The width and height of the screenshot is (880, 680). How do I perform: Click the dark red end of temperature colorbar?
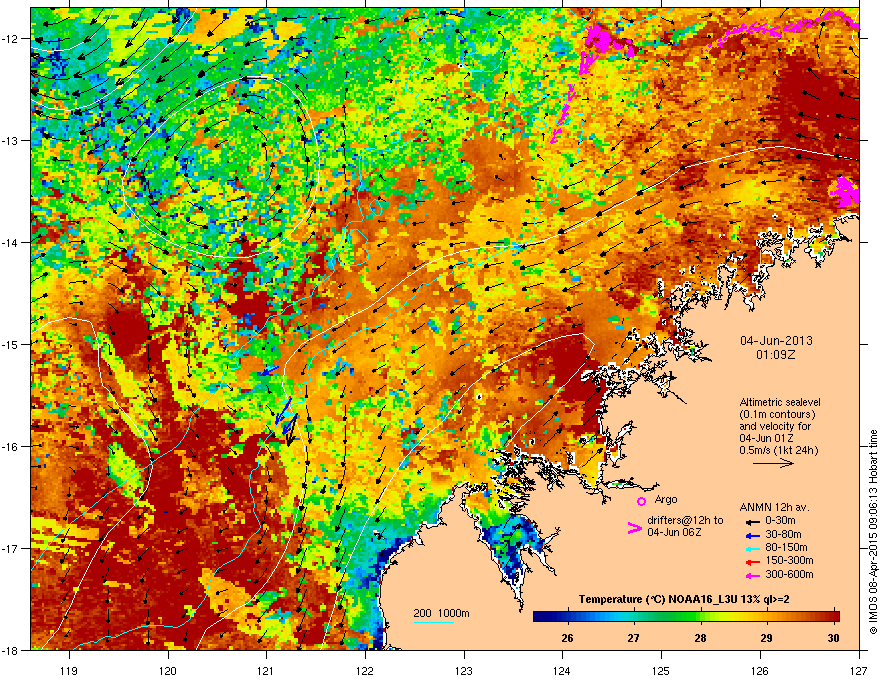[833, 616]
